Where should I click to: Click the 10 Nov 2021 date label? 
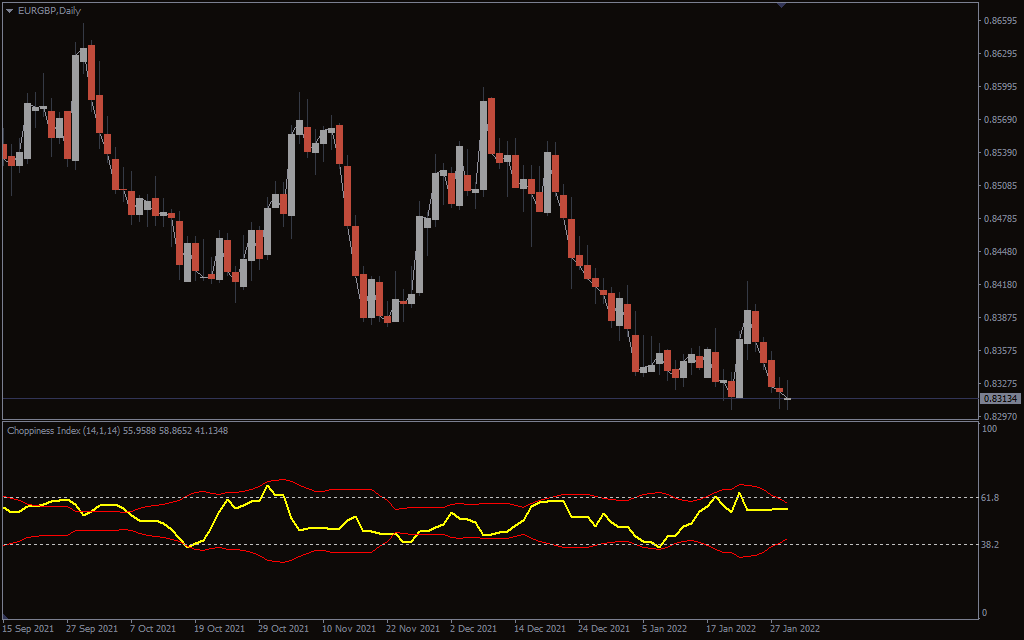coord(348,629)
